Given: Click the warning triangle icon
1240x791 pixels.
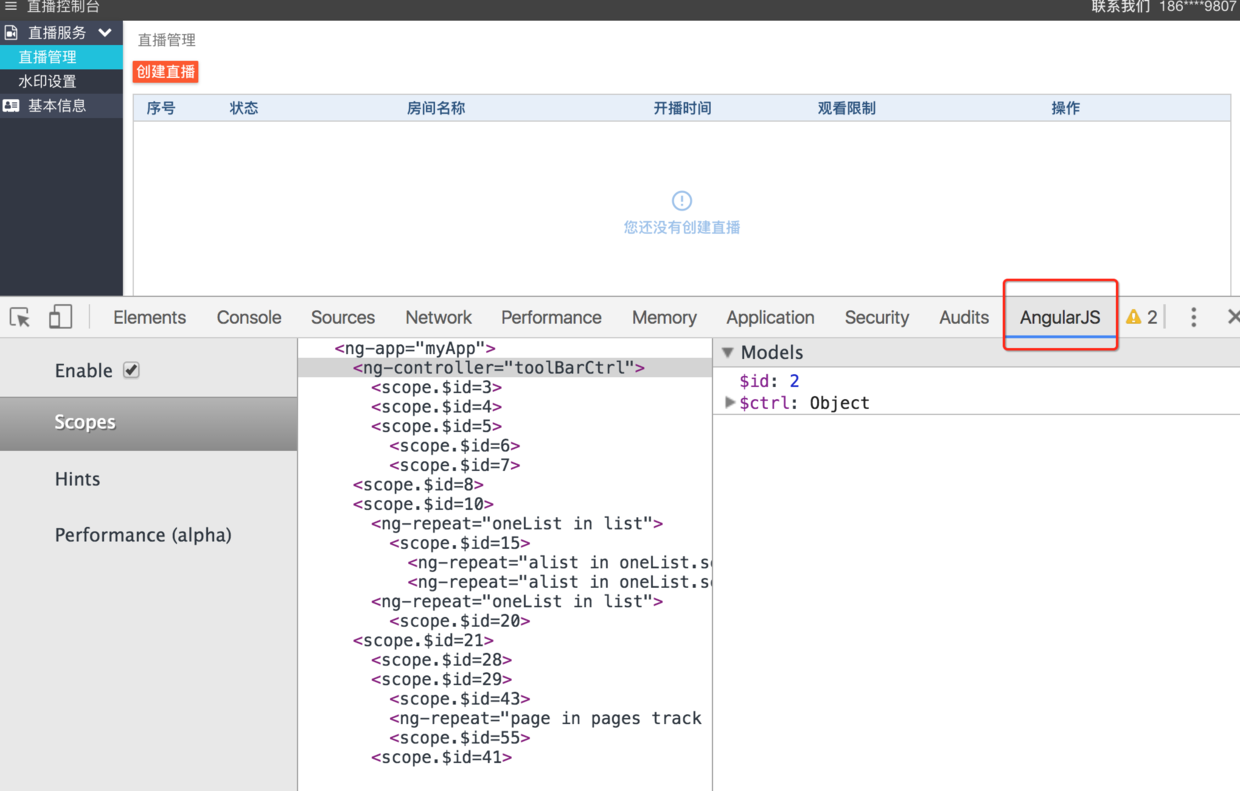Looking at the screenshot, I should (1133, 317).
